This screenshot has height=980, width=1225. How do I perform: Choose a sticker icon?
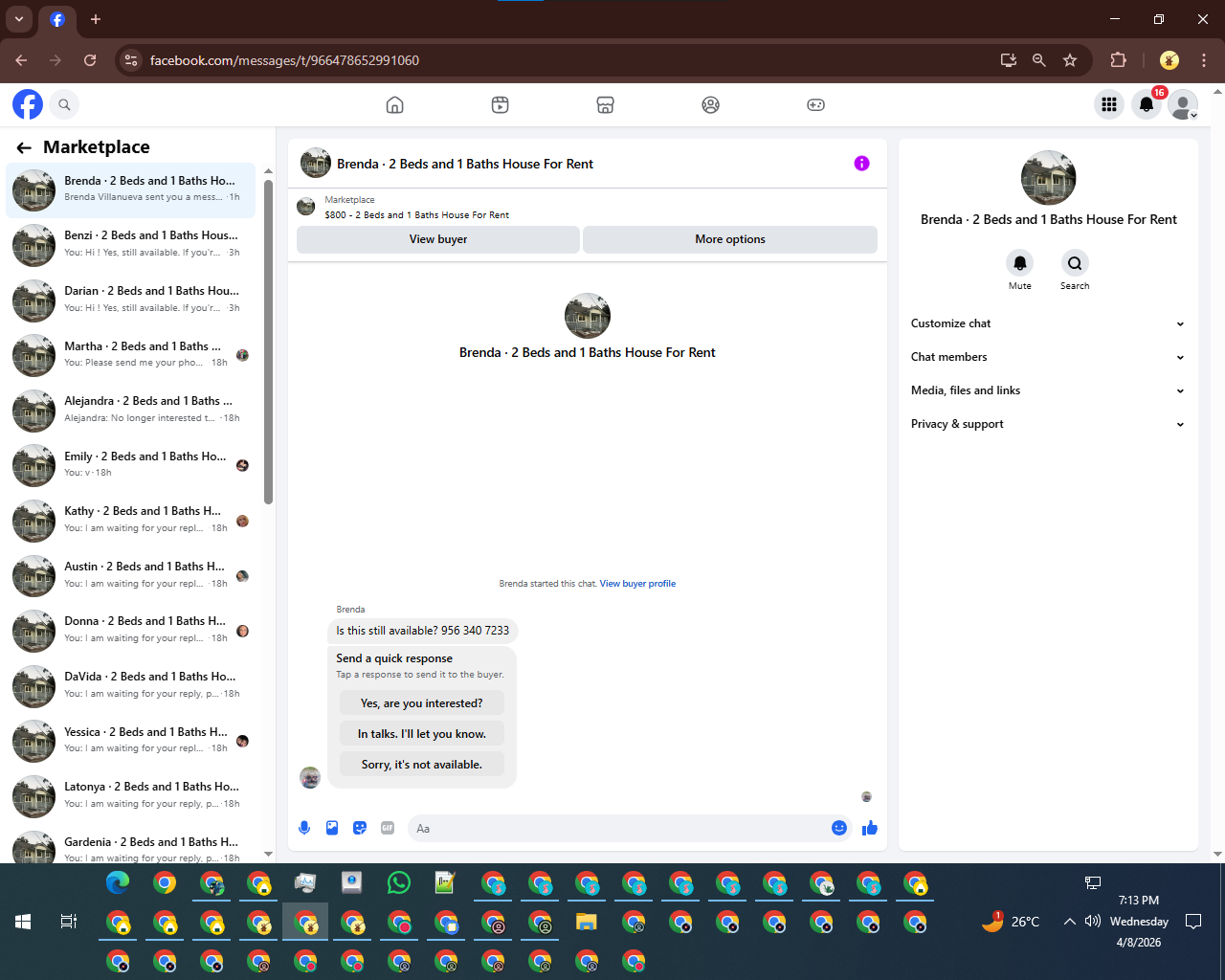[360, 828]
